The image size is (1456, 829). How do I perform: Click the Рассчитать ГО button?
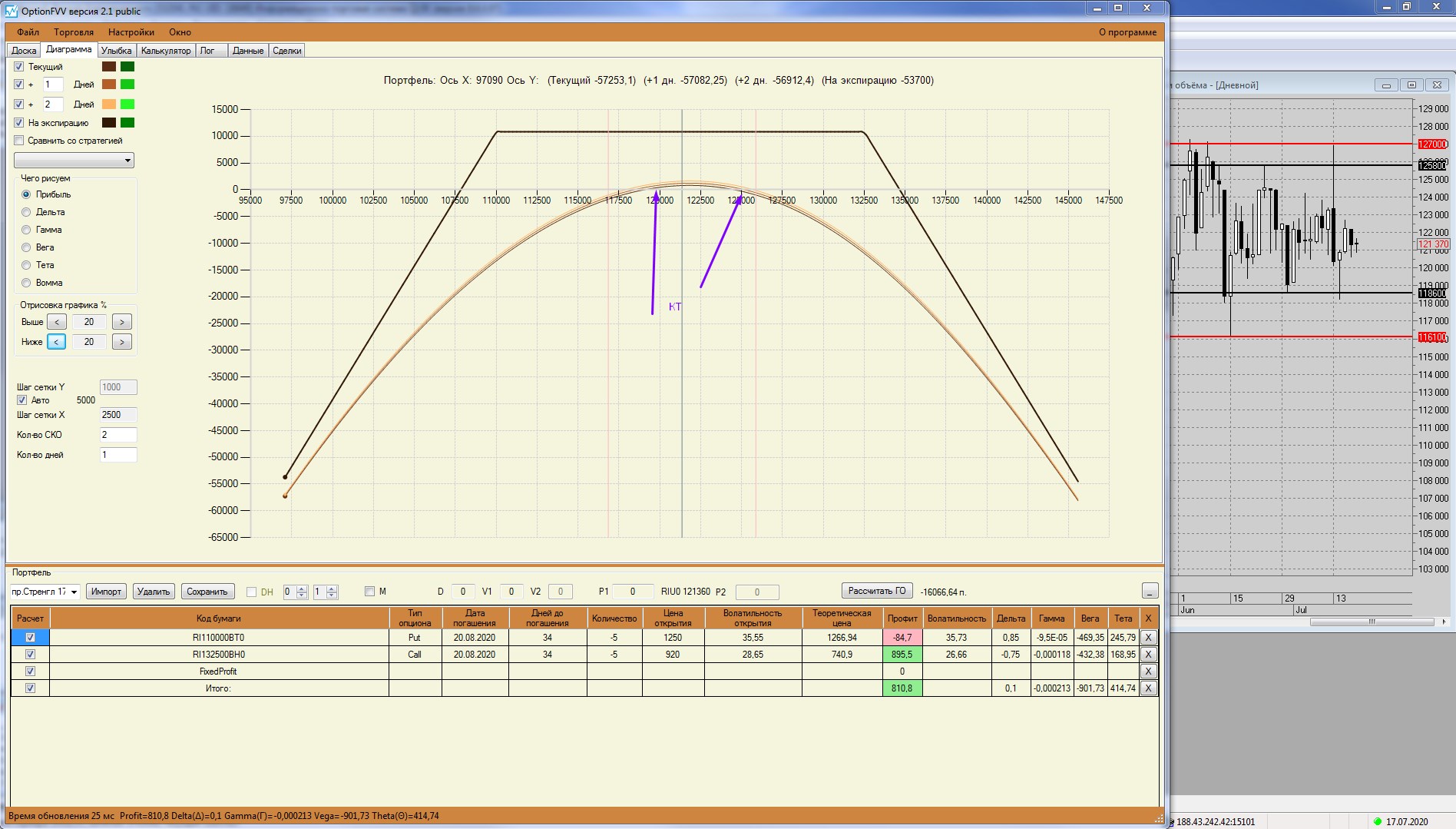[x=877, y=591]
